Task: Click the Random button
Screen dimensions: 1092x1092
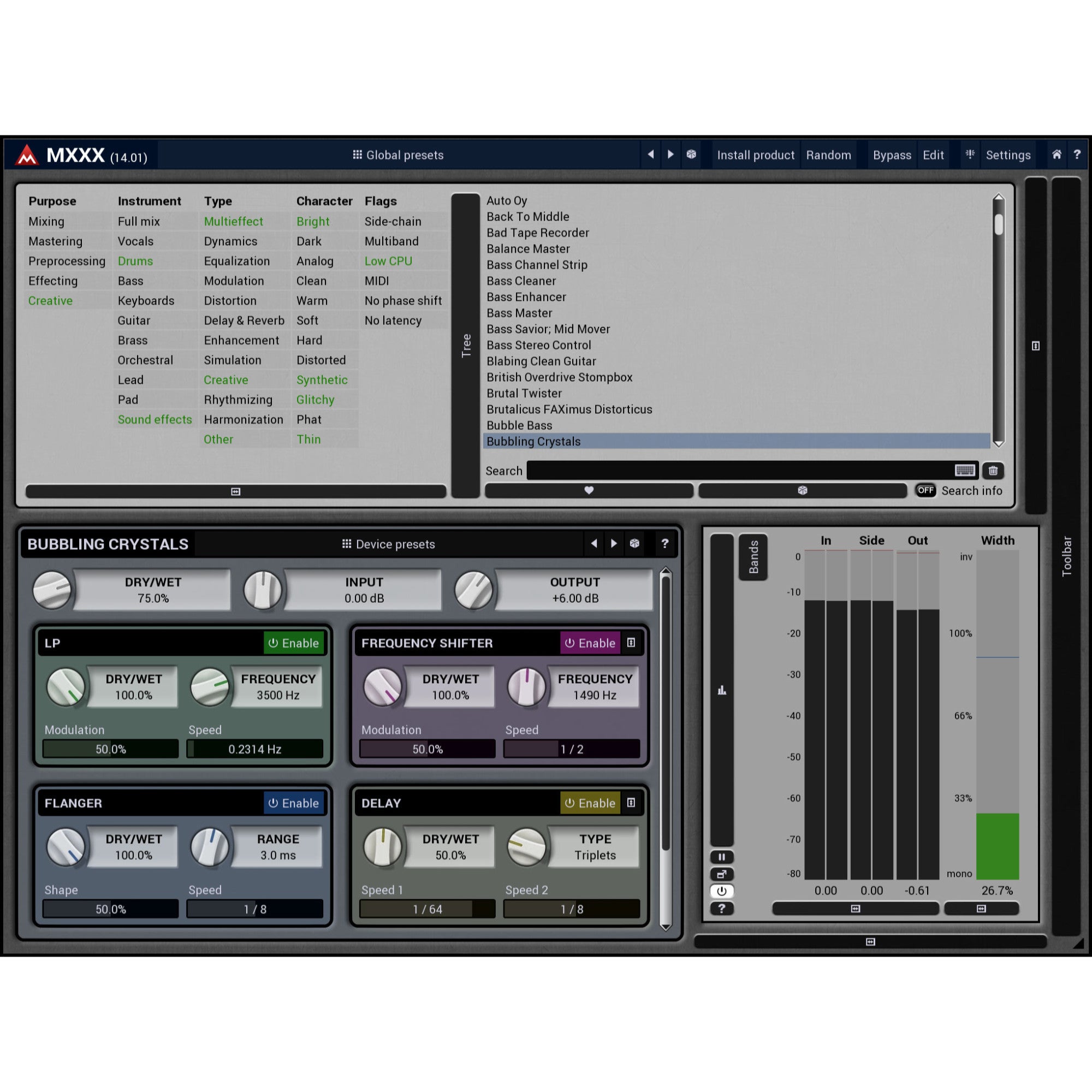Action: click(829, 155)
